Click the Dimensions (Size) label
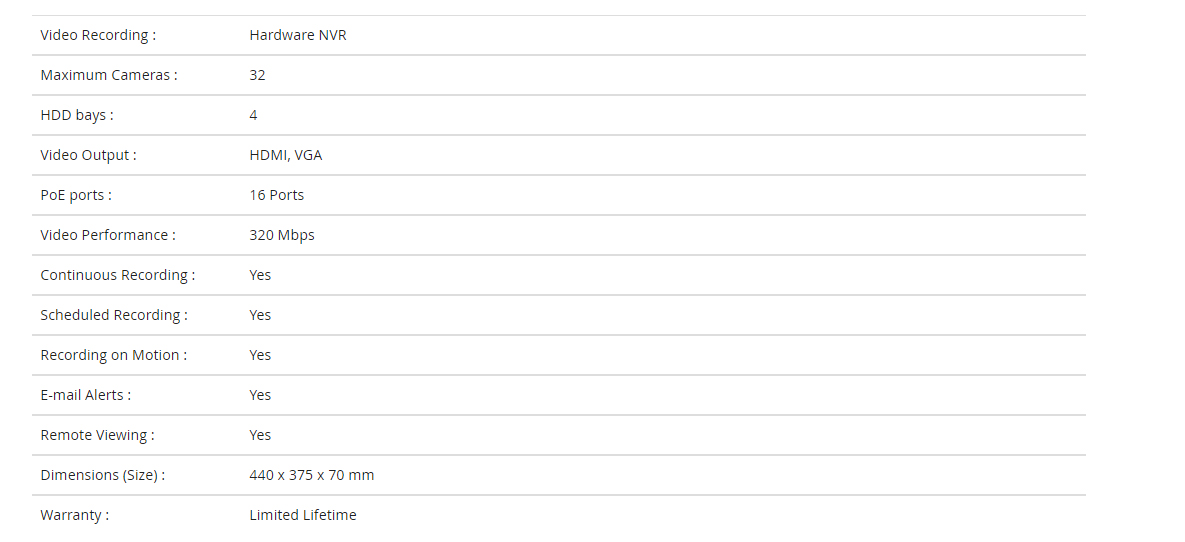1185x542 pixels. pos(103,476)
